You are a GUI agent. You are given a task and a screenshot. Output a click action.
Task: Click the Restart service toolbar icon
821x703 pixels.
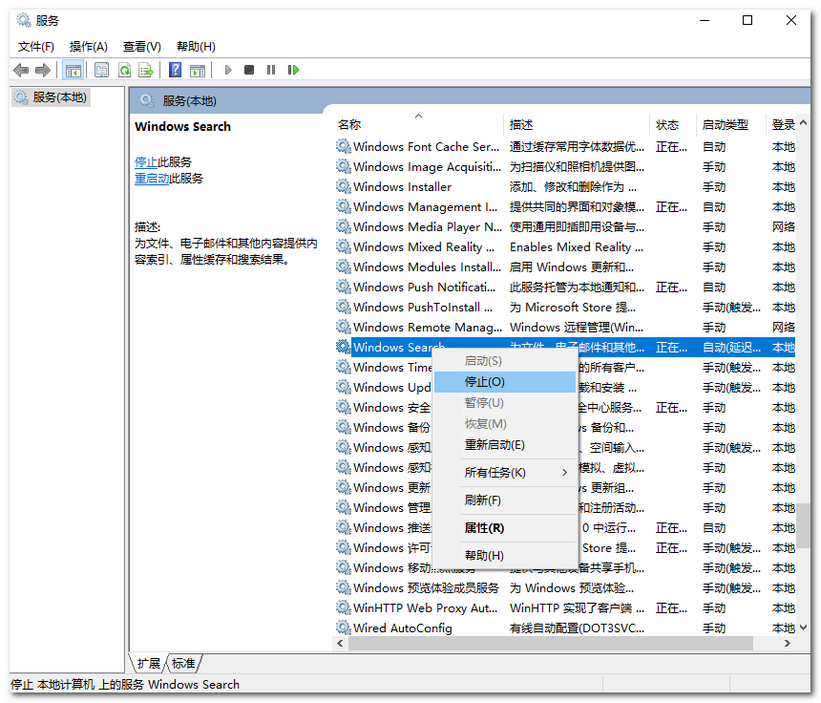[x=293, y=70]
